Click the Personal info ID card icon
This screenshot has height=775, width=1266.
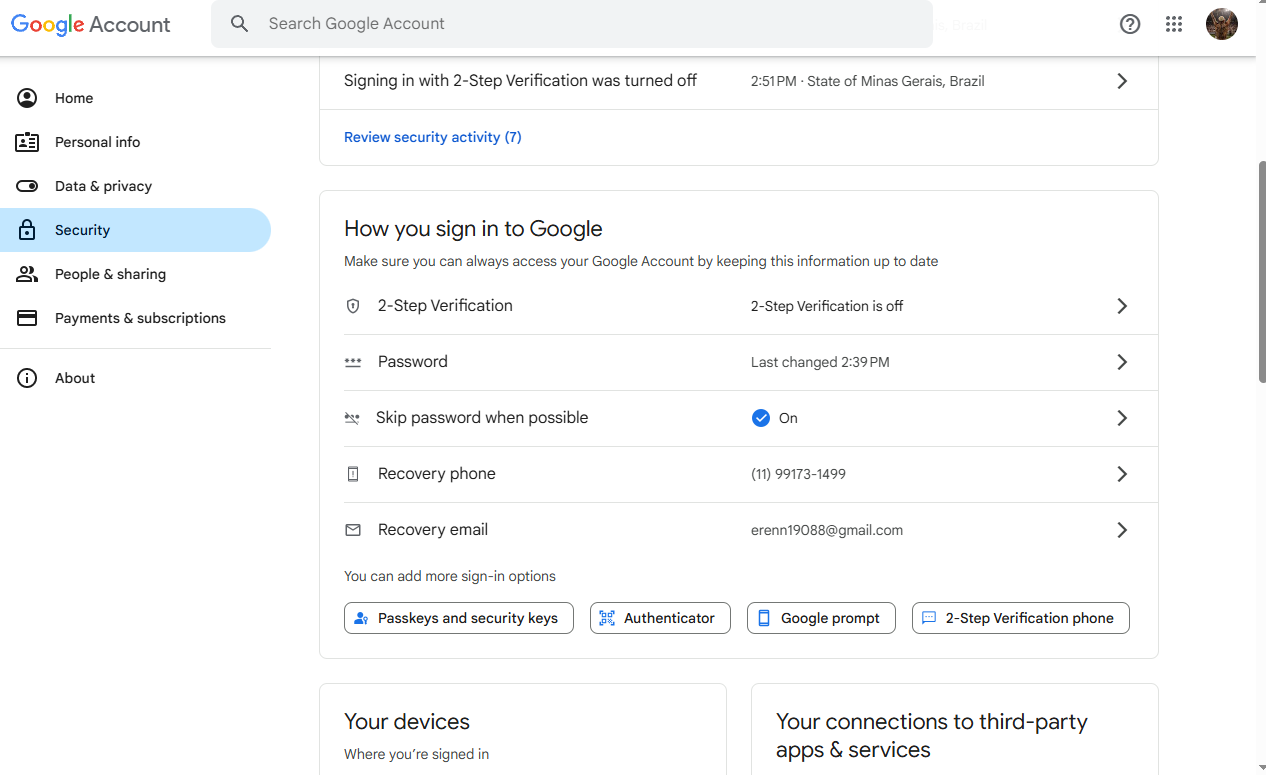[x=27, y=142]
